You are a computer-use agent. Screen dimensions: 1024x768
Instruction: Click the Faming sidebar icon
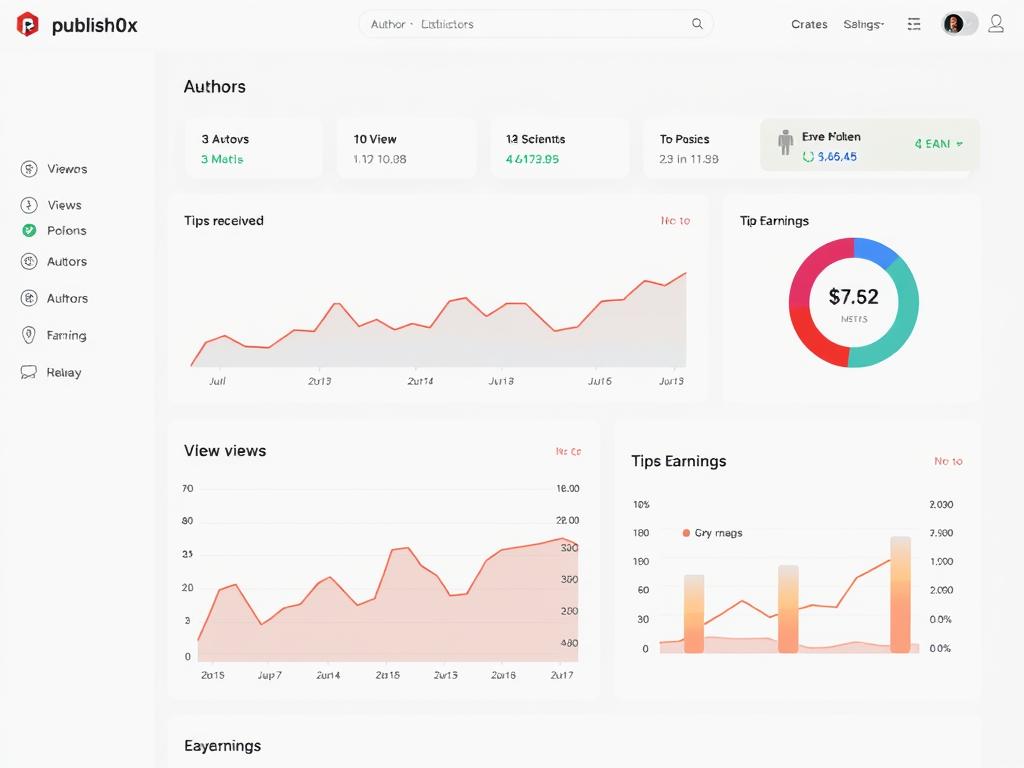pos(29,335)
